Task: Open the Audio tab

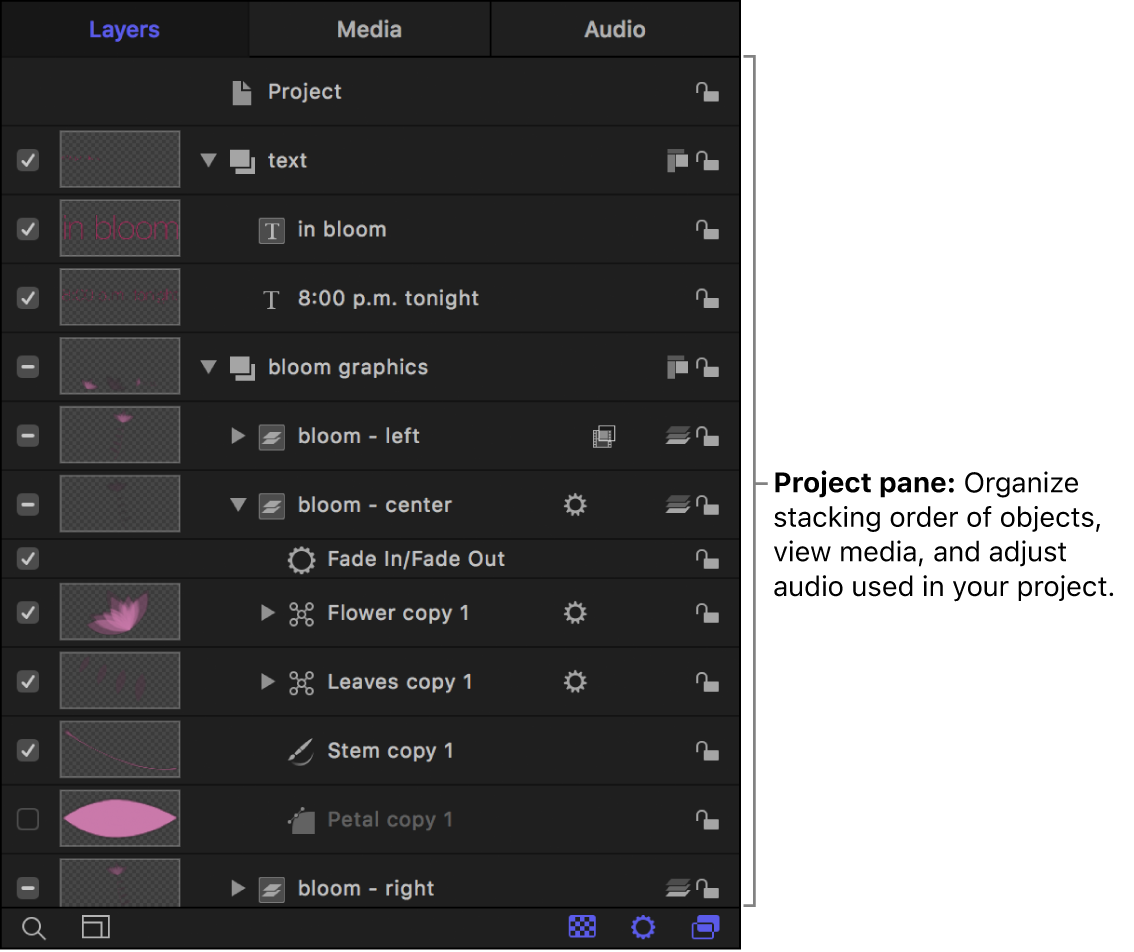Action: pyautogui.click(x=614, y=29)
